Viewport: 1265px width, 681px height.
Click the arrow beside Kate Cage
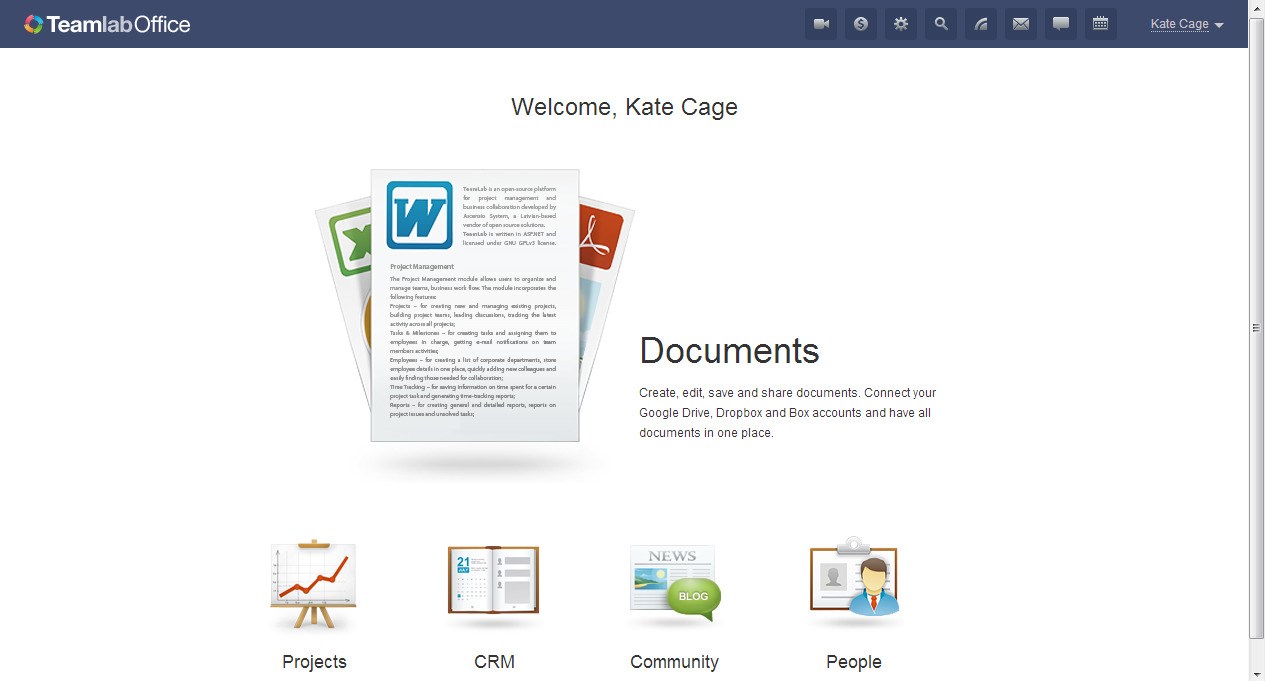[1219, 26]
